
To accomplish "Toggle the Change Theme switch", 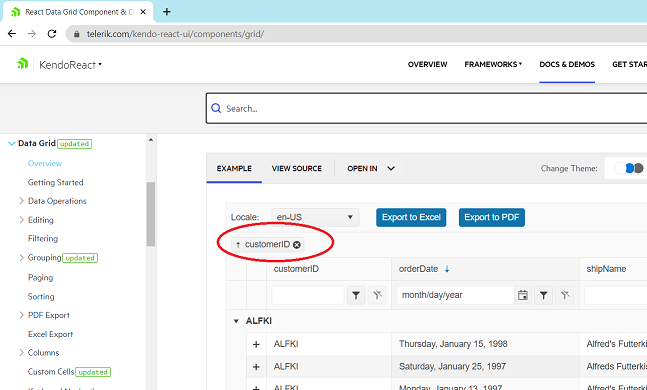I will 628,168.
